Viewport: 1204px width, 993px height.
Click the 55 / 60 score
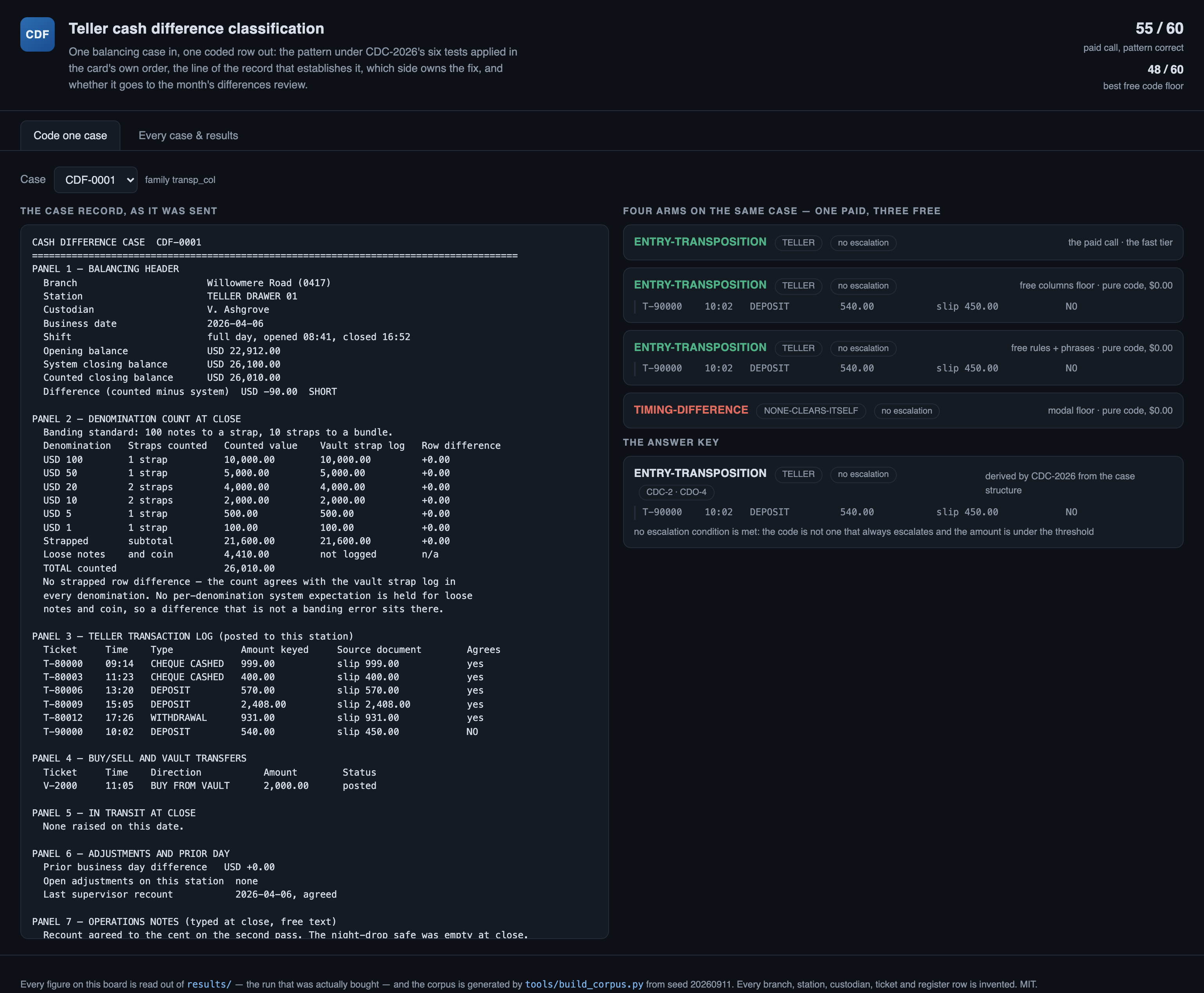[x=1159, y=29]
